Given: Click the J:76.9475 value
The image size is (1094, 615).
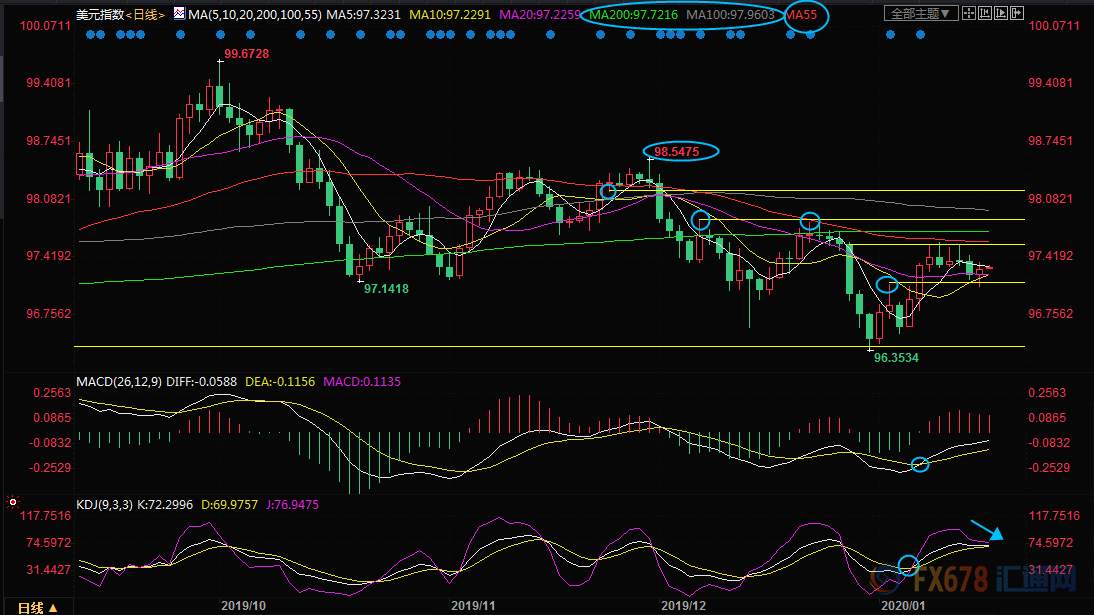Looking at the screenshot, I should point(292,505).
